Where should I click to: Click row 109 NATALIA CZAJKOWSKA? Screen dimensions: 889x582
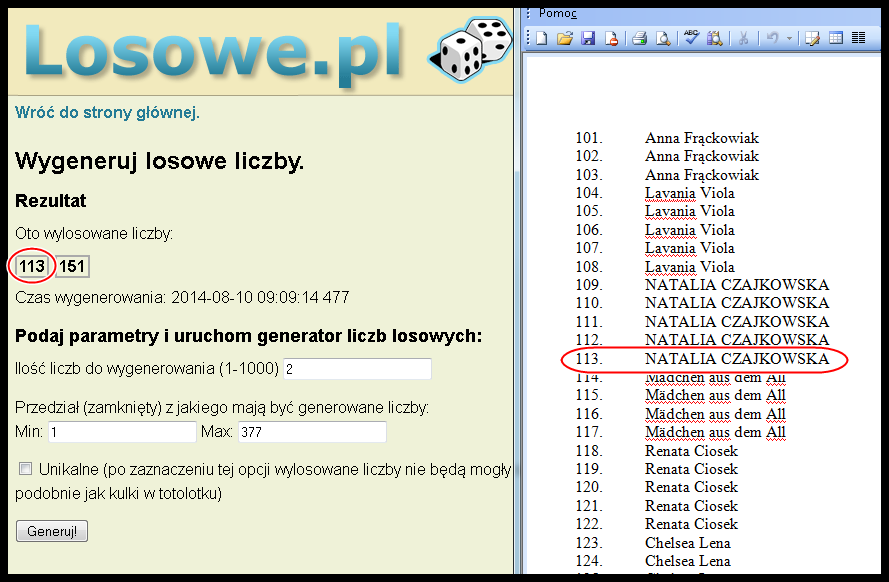(x=702, y=285)
